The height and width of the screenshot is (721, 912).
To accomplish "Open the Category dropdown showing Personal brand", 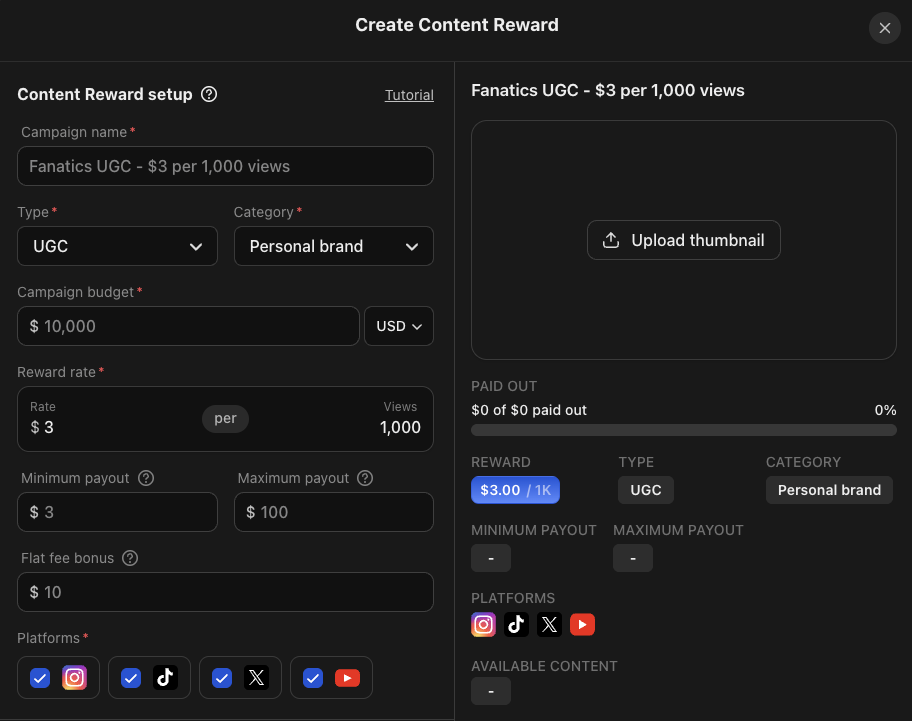I will [333, 246].
